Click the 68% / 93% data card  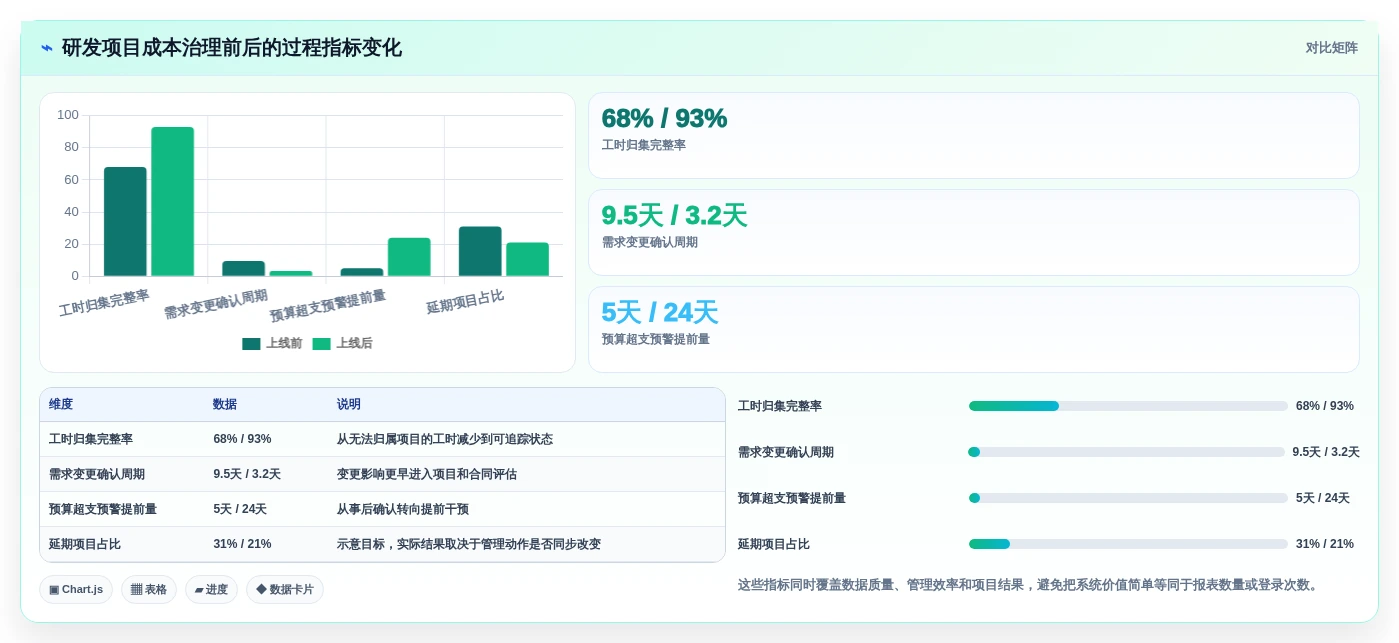pos(974,136)
